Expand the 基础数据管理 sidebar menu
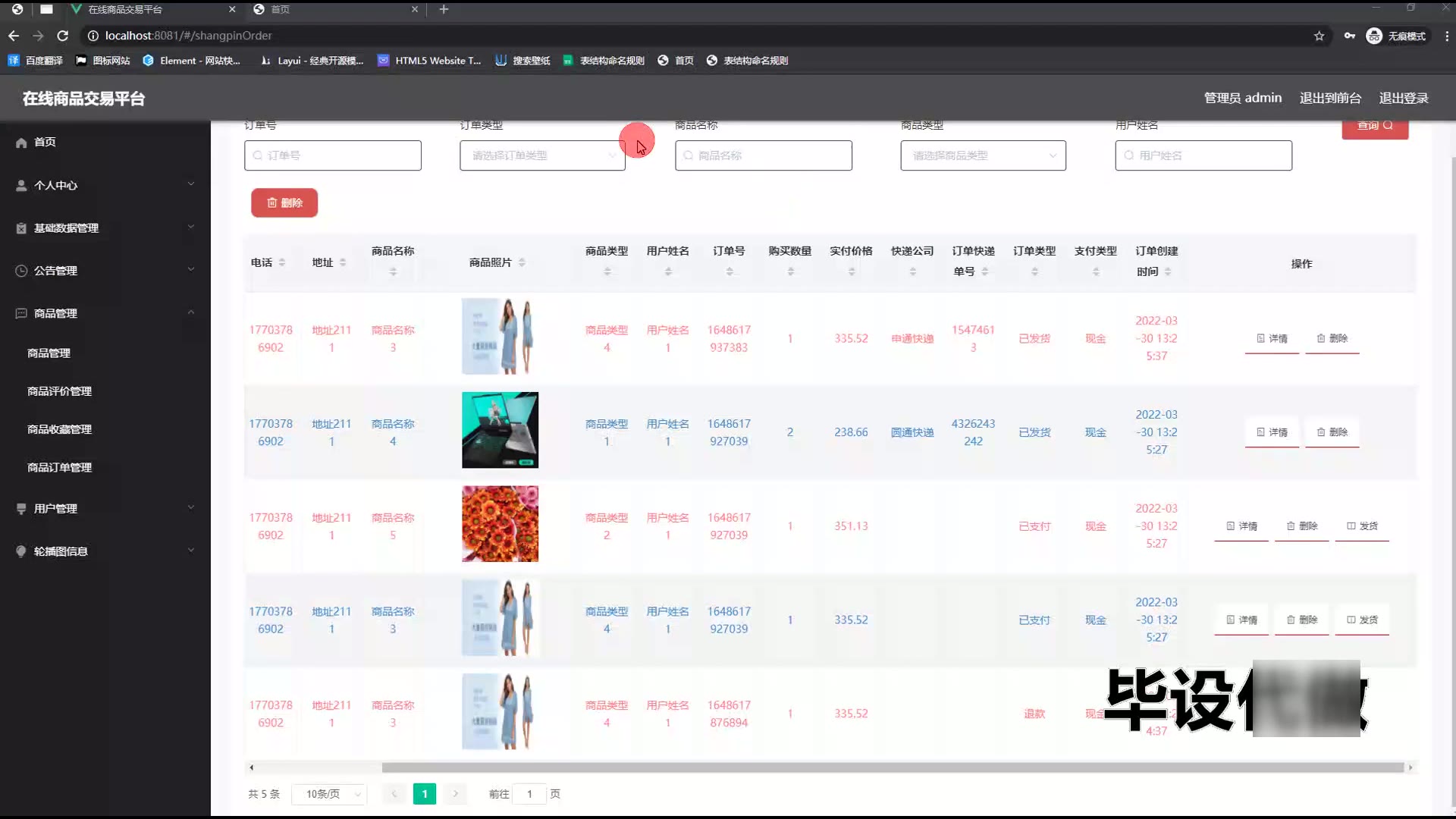Viewport: 1456px width, 819px height. click(105, 227)
